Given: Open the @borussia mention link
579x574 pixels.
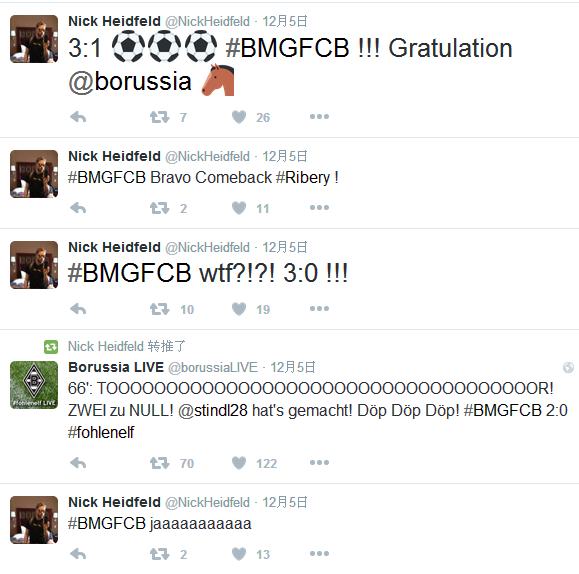Looking at the screenshot, I should (130, 82).
